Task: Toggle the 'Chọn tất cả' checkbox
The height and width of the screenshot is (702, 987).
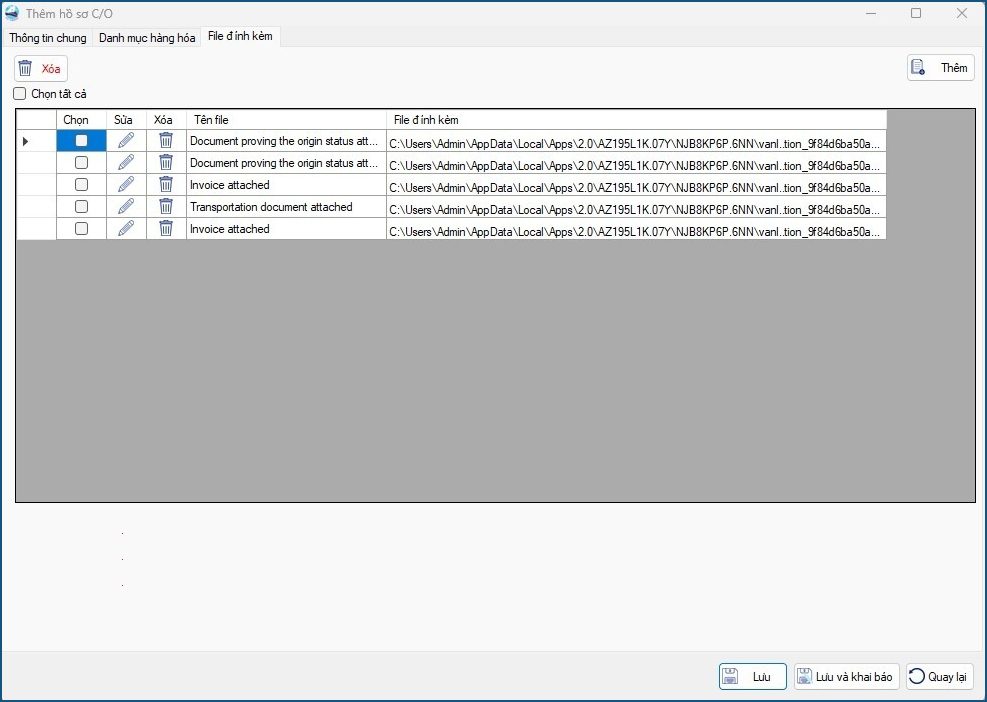Action: [20, 94]
